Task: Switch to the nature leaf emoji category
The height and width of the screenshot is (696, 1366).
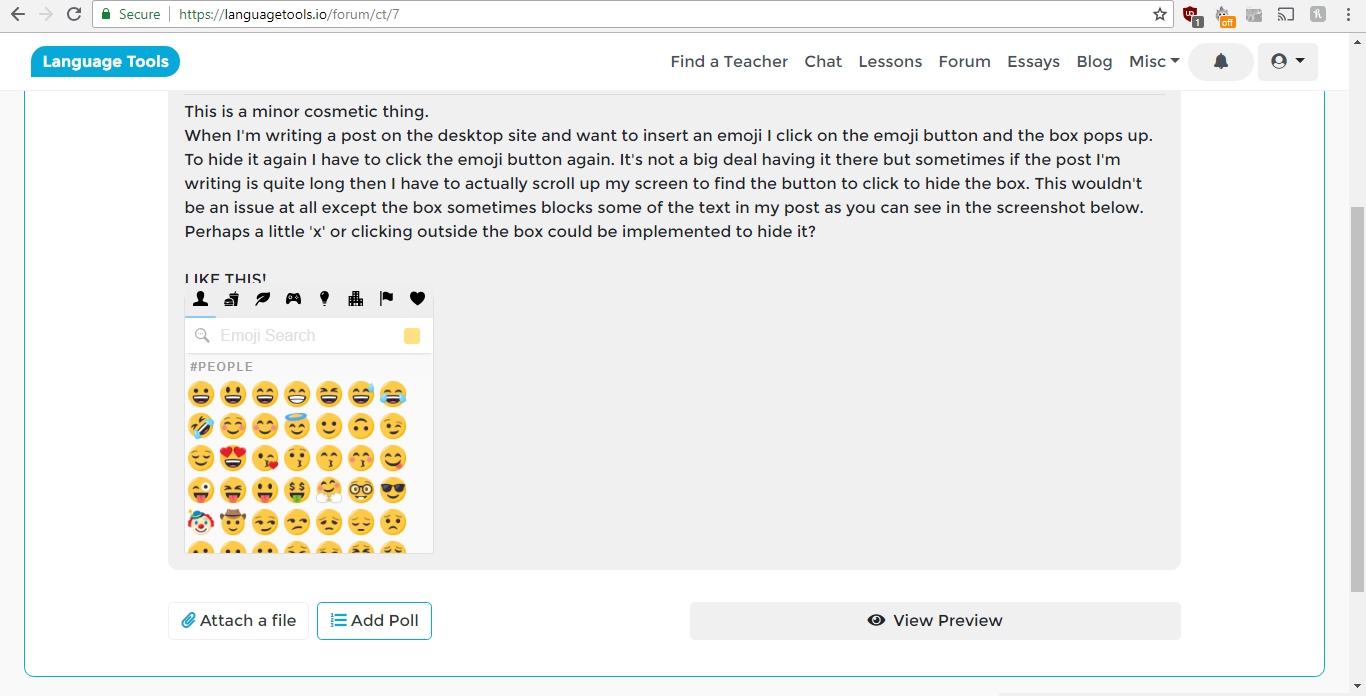Action: click(262, 298)
